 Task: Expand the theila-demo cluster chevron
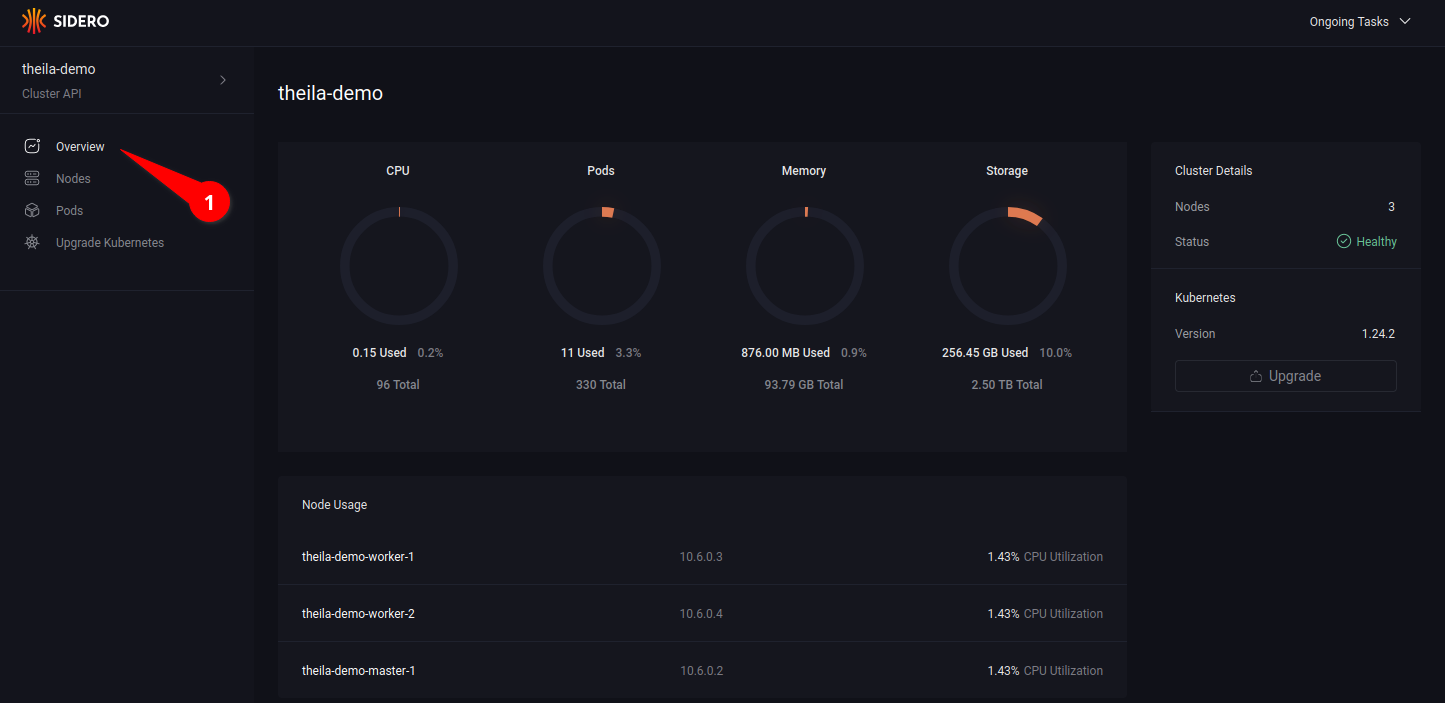(x=223, y=80)
